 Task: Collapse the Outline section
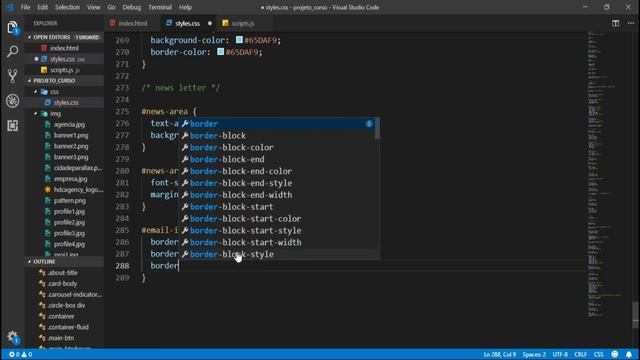[x=64, y=262]
